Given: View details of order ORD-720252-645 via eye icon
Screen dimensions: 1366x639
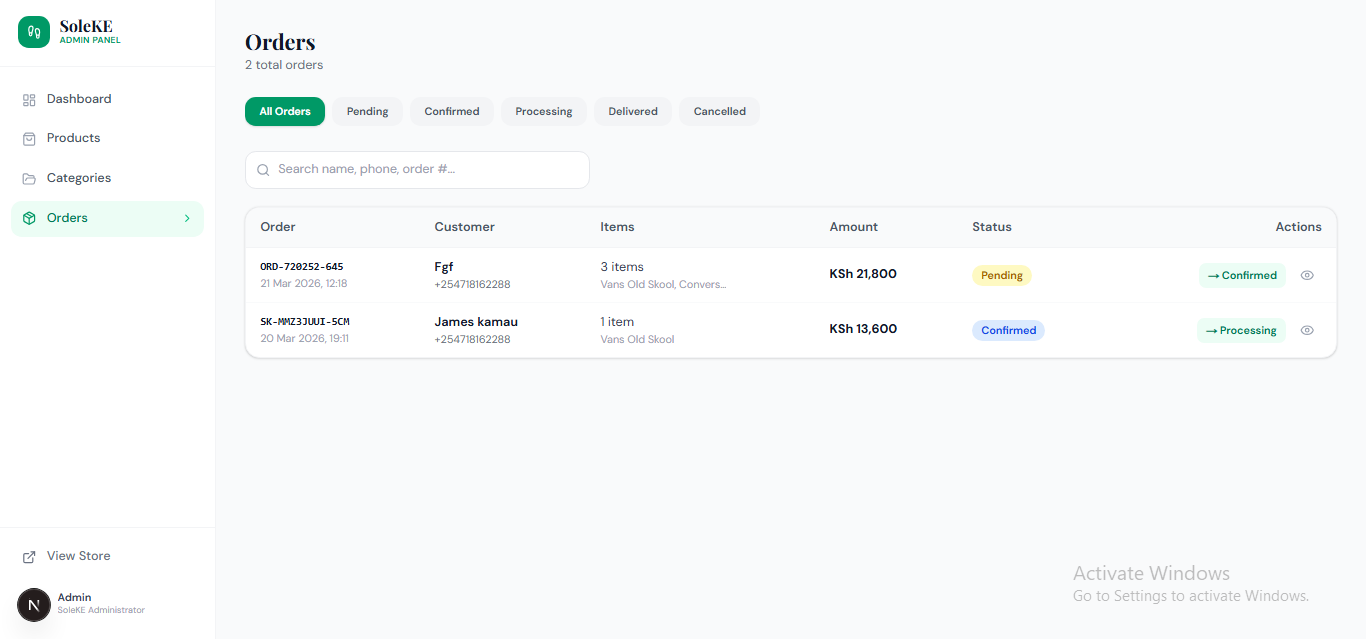Looking at the screenshot, I should (1307, 275).
